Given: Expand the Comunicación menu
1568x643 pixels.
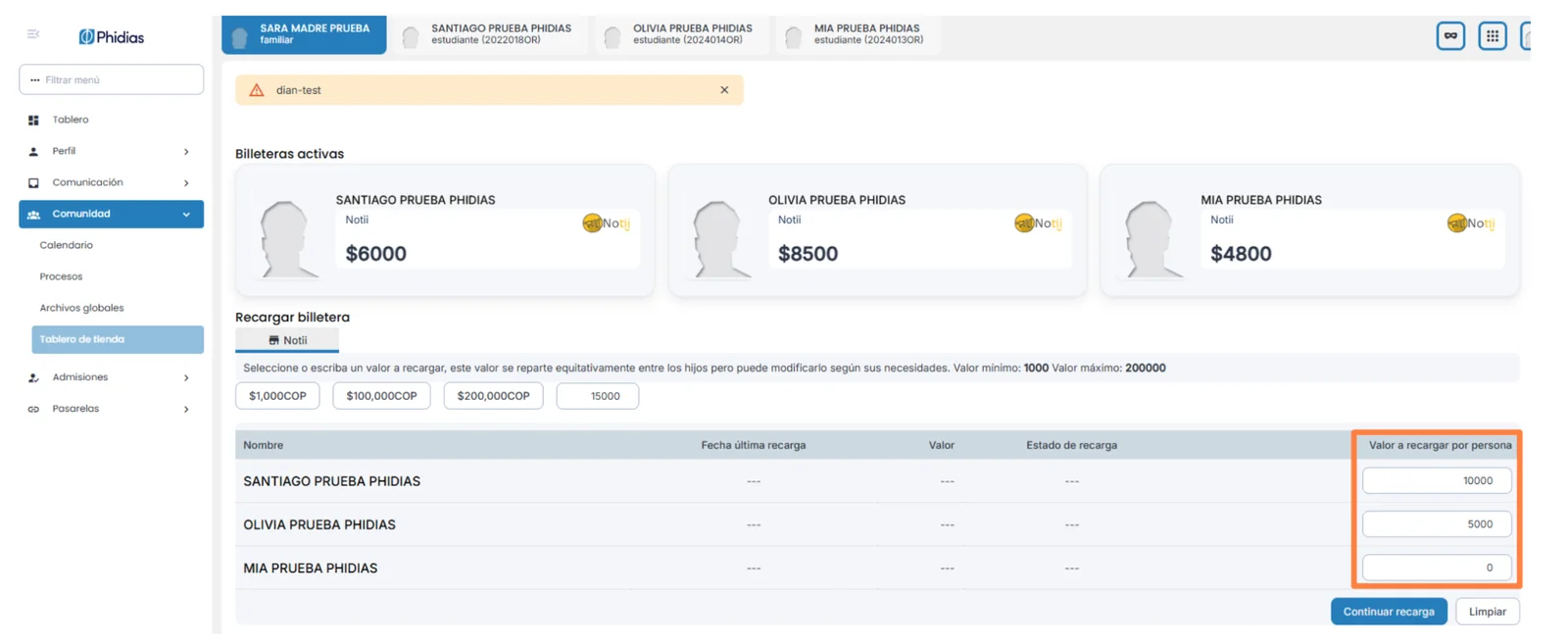Looking at the screenshot, I should [x=111, y=182].
